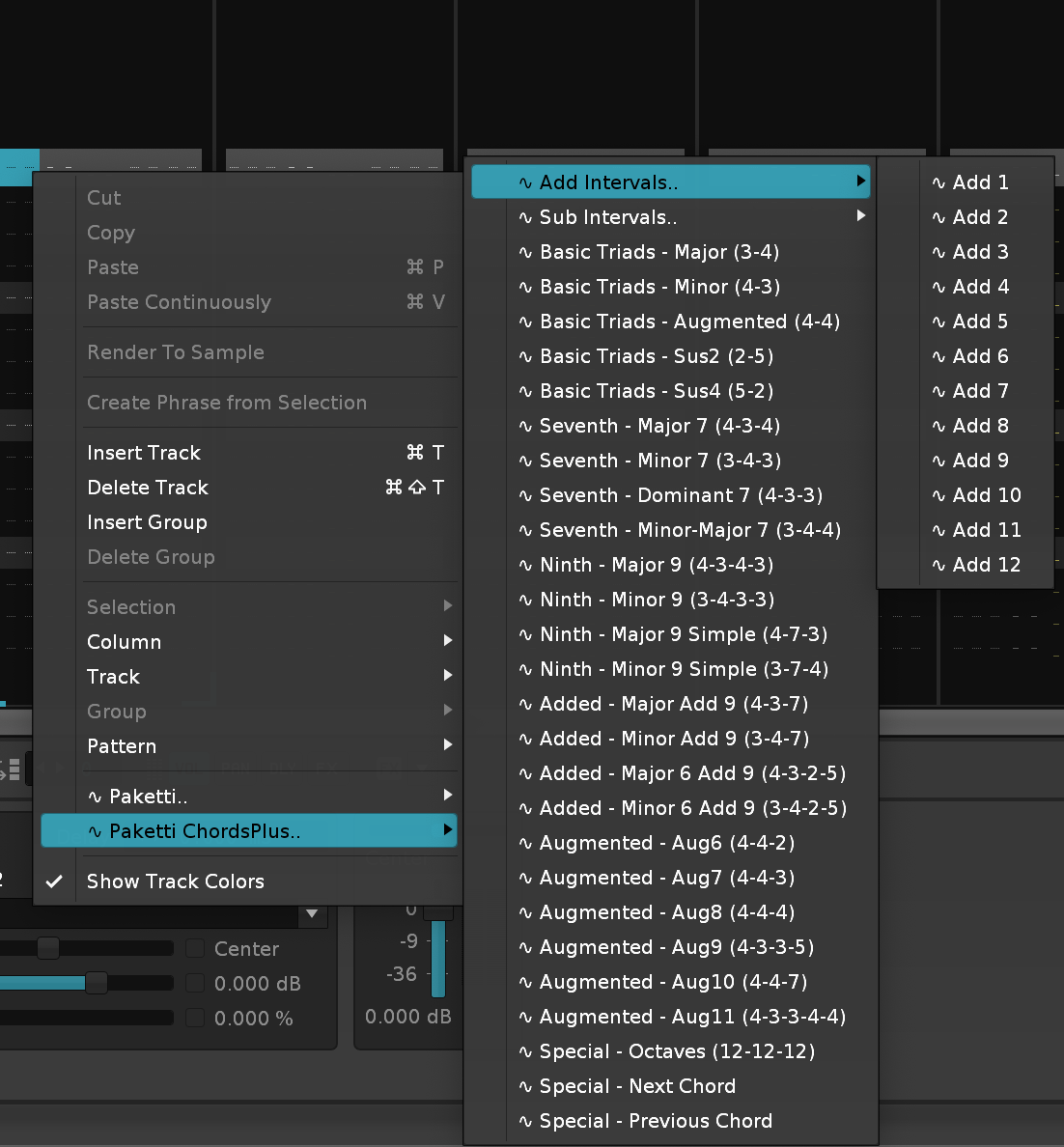The height and width of the screenshot is (1147, 1064).
Task: Choose Add 7 from the intervals list
Action: click(x=980, y=391)
